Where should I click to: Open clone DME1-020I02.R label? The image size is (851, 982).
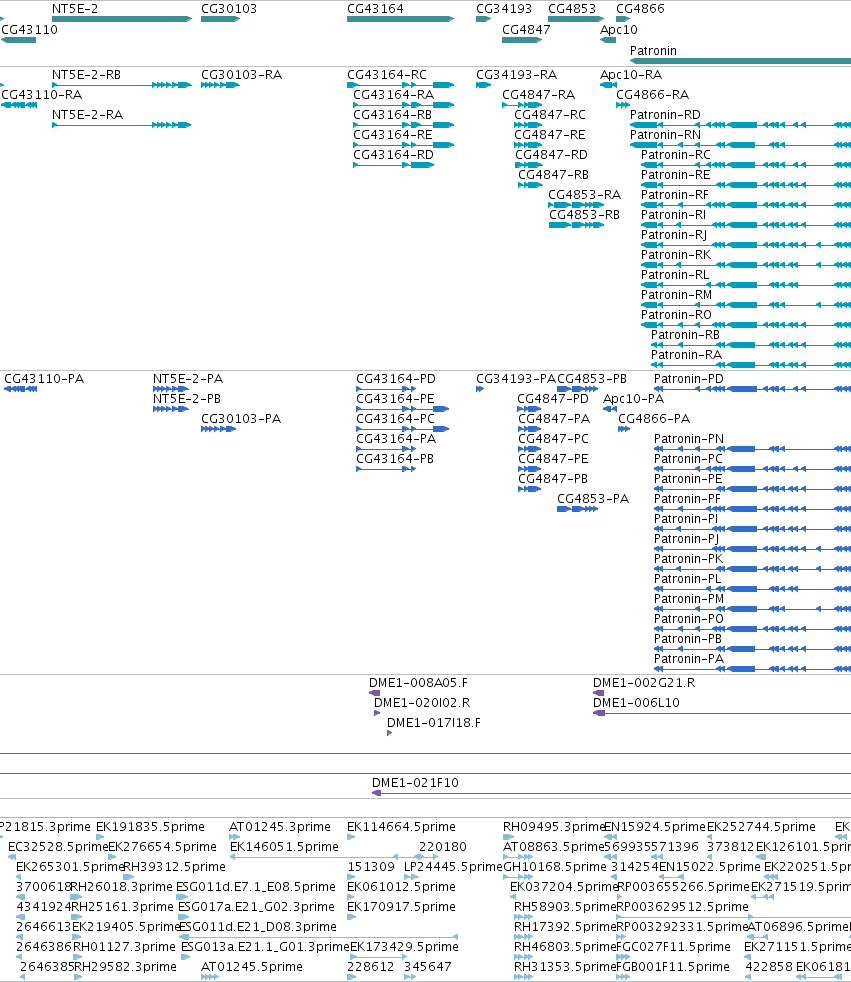pyautogui.click(x=422, y=703)
